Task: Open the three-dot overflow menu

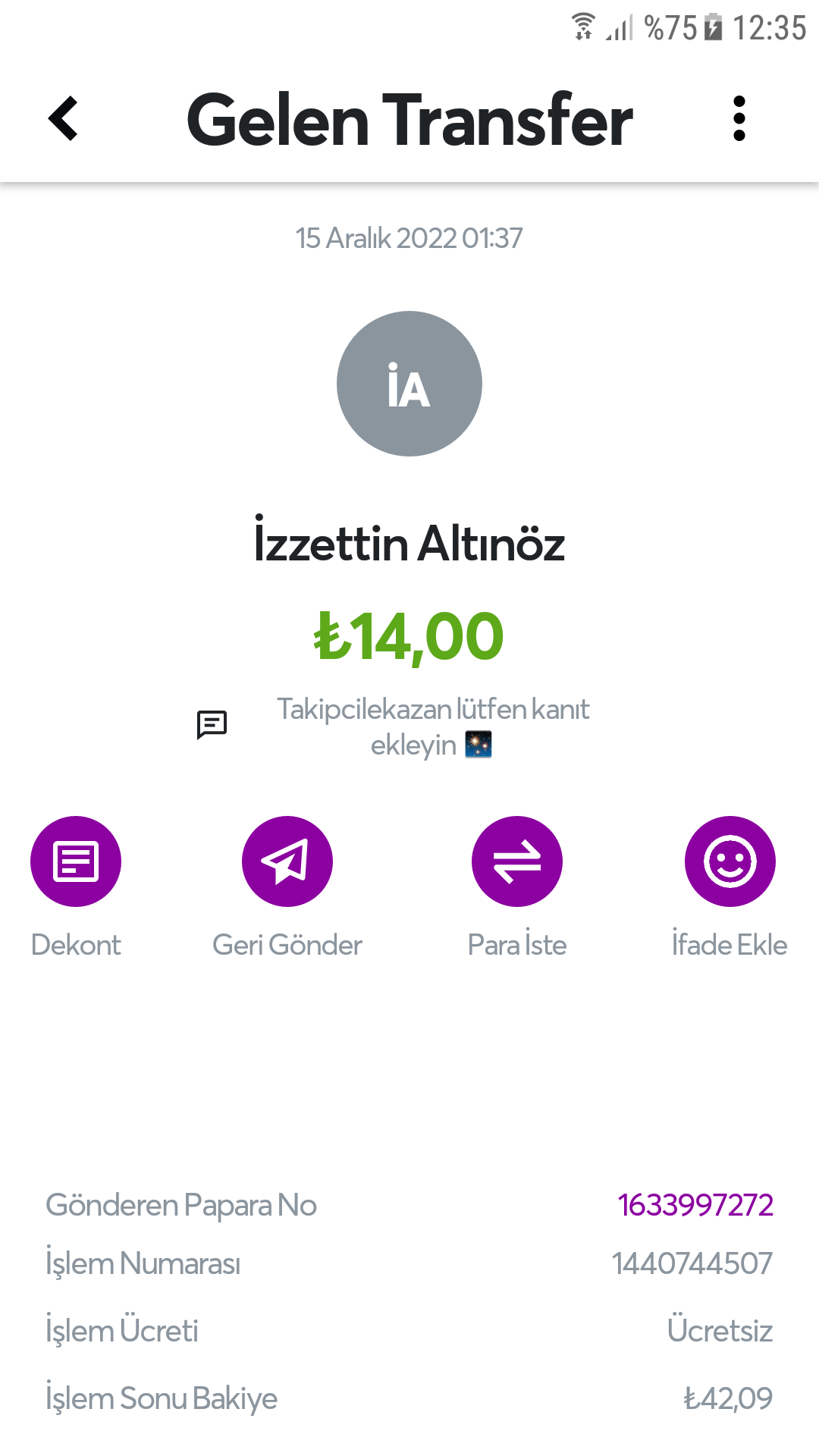Action: tap(739, 119)
